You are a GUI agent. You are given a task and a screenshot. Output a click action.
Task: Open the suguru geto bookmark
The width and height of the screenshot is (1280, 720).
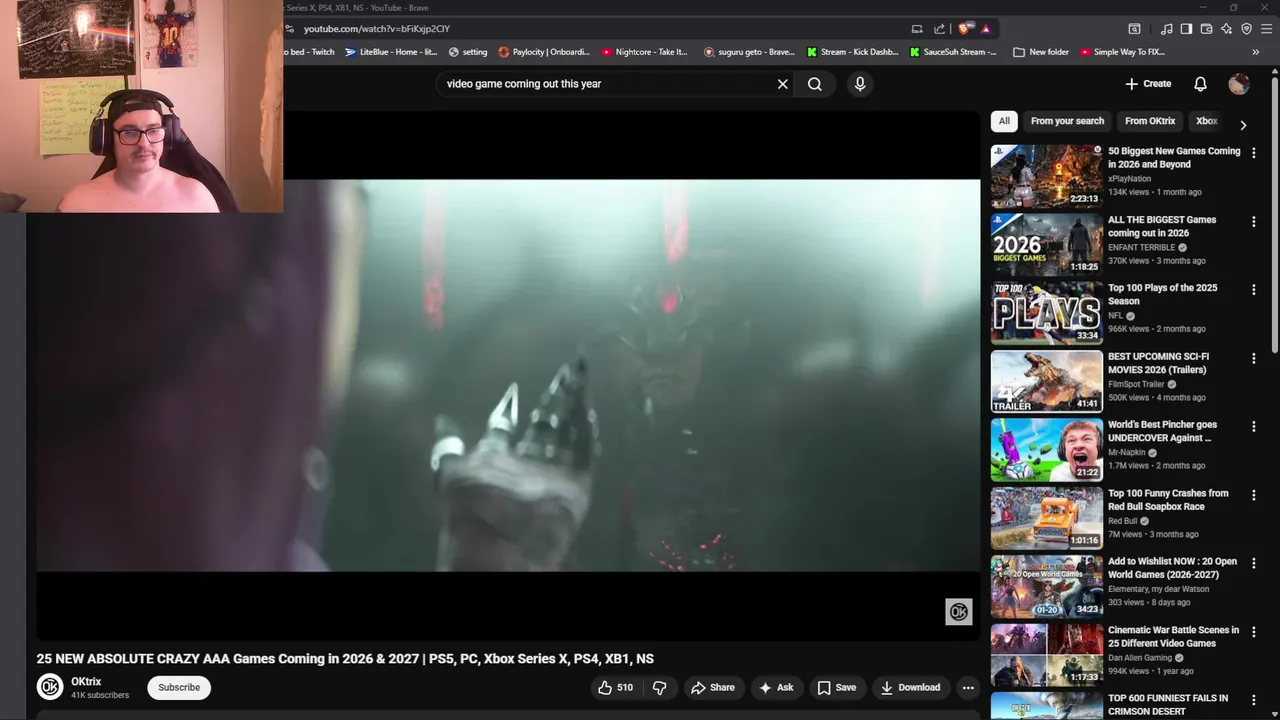pyautogui.click(x=749, y=52)
